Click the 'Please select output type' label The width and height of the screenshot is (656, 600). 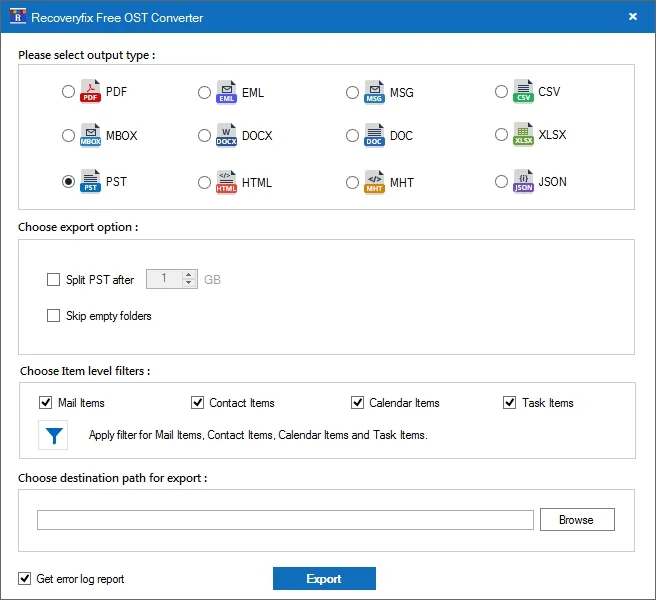(87, 55)
